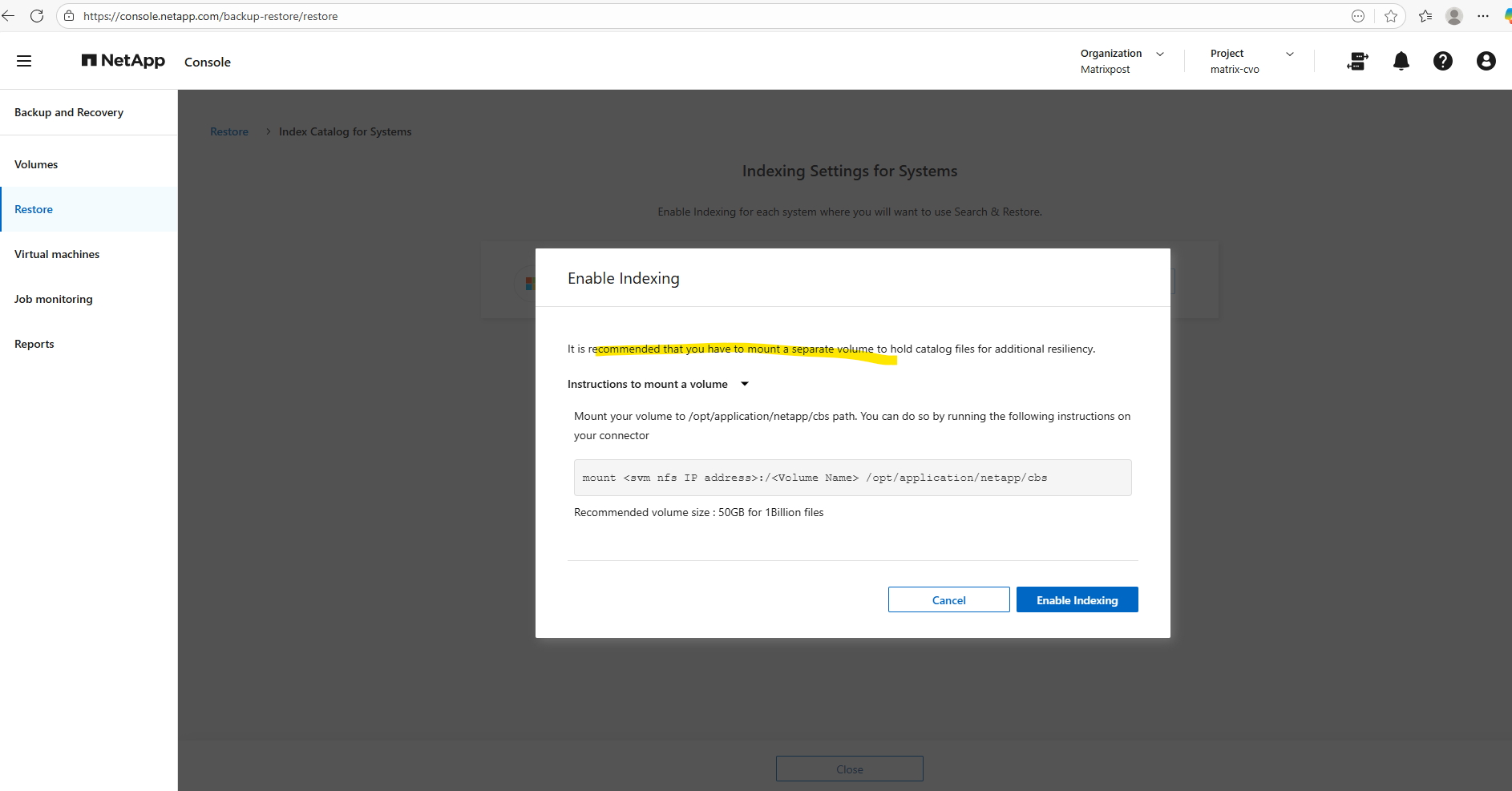Viewport: 1512px width, 791px height.
Task: Click the Enable Indexing dialog title
Action: tap(624, 278)
